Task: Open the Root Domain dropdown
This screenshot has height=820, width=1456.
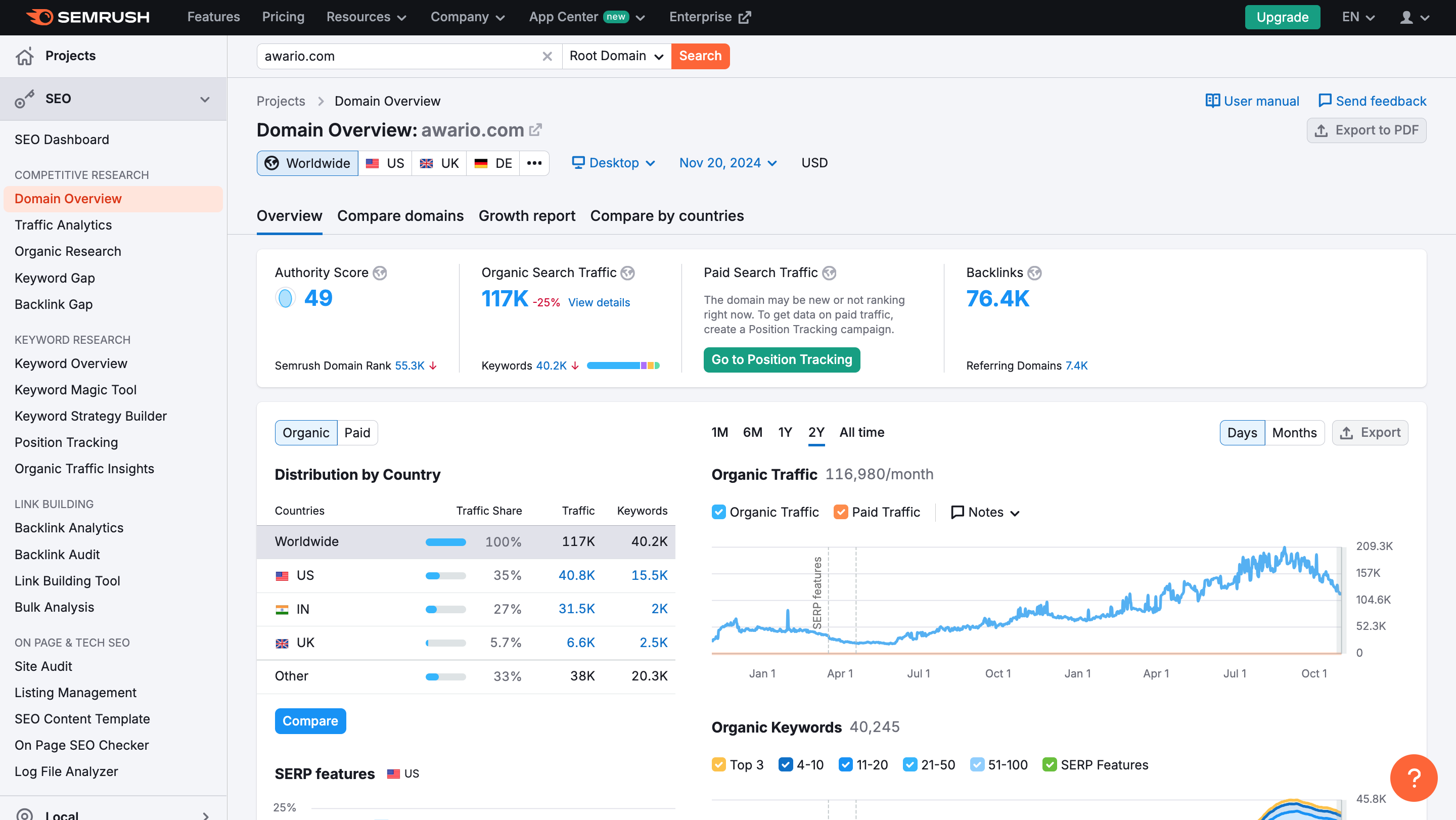Action: pos(616,56)
